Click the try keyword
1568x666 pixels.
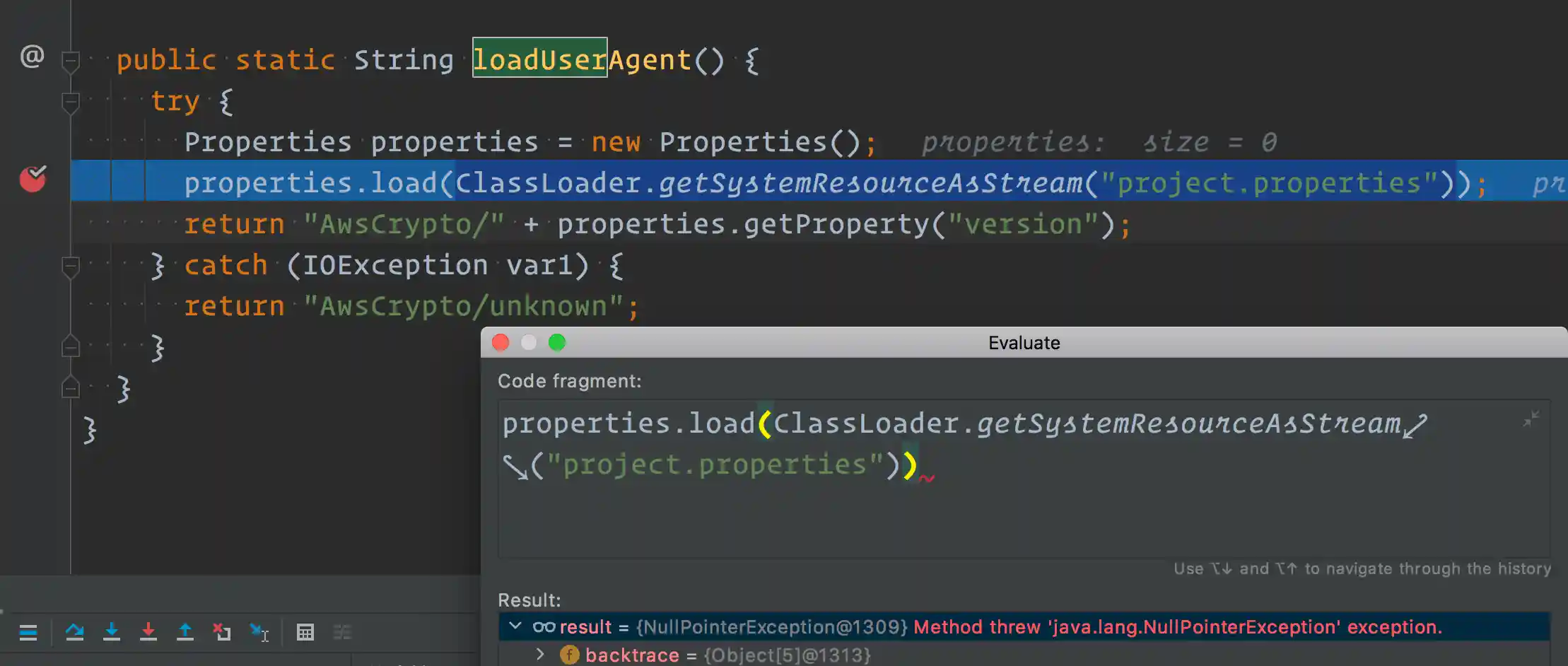(x=175, y=101)
